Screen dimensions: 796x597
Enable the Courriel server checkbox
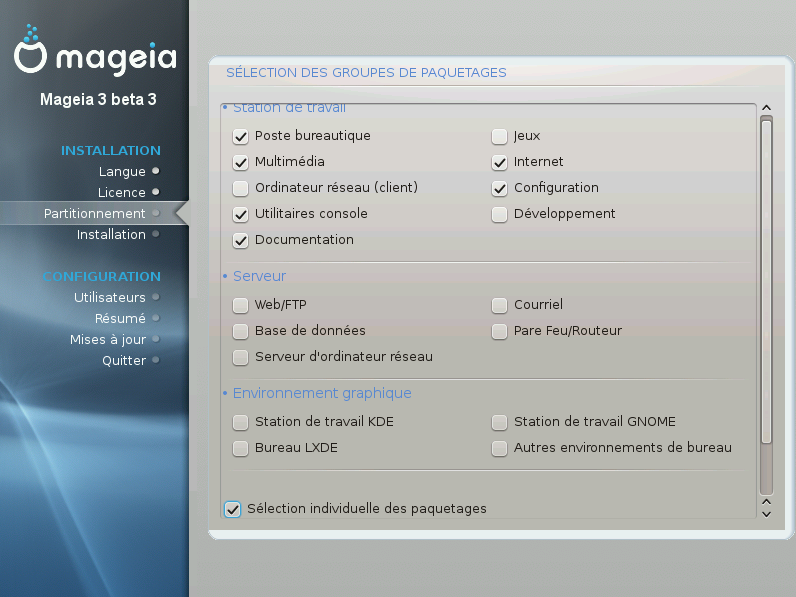(500, 306)
